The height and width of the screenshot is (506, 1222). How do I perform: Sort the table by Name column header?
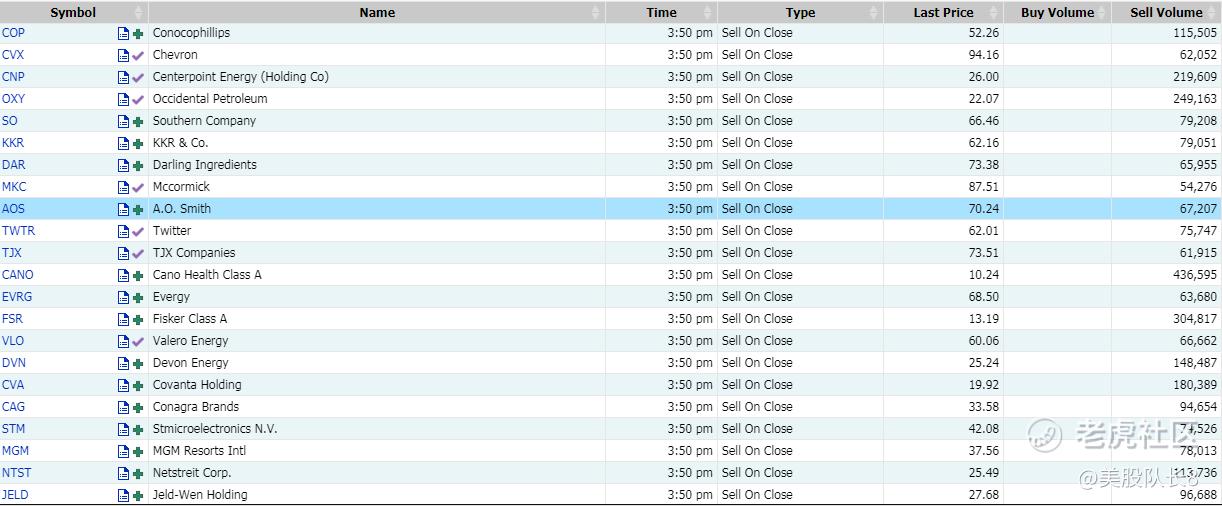(377, 12)
